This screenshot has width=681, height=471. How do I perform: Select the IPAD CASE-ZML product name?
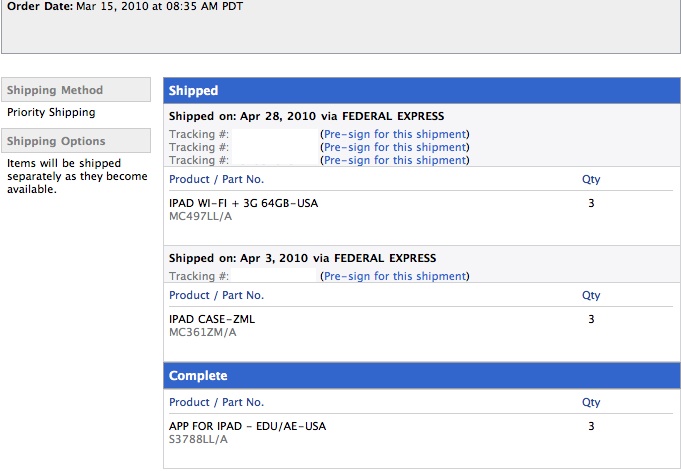pyautogui.click(x=212, y=319)
